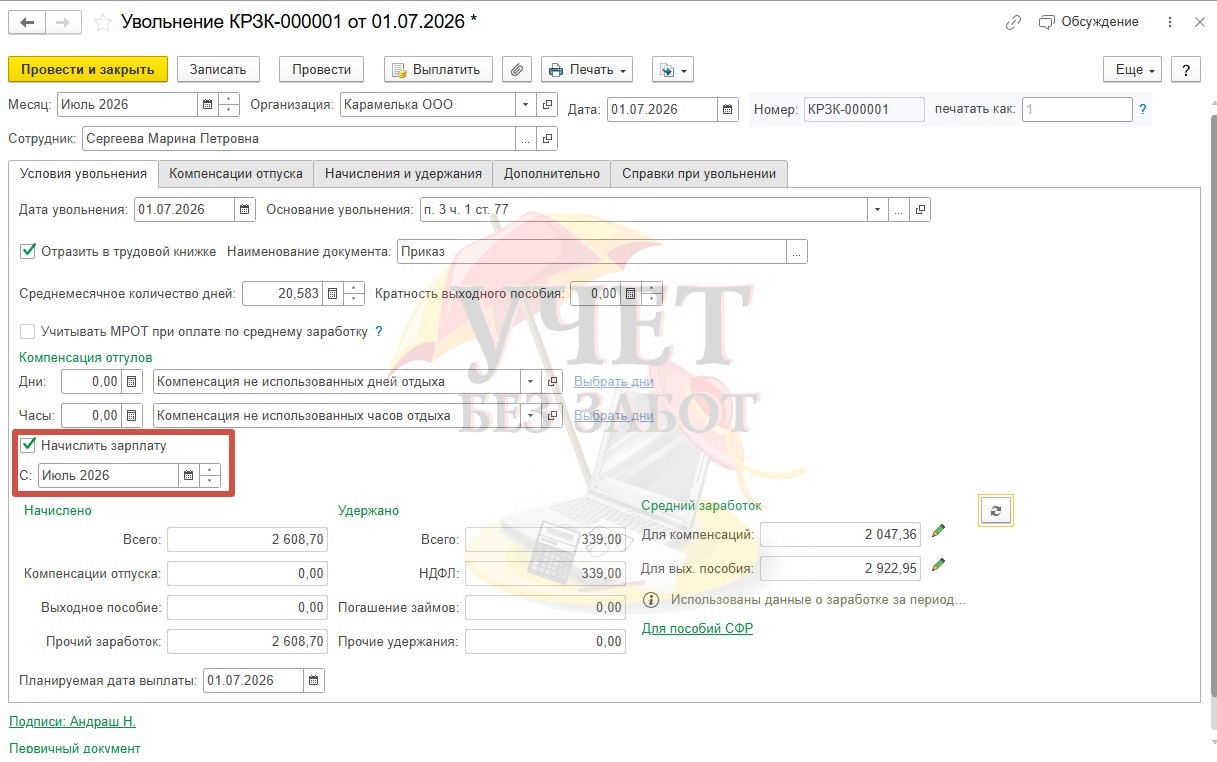Open the Начисления и удержания tab

pyautogui.click(x=403, y=173)
